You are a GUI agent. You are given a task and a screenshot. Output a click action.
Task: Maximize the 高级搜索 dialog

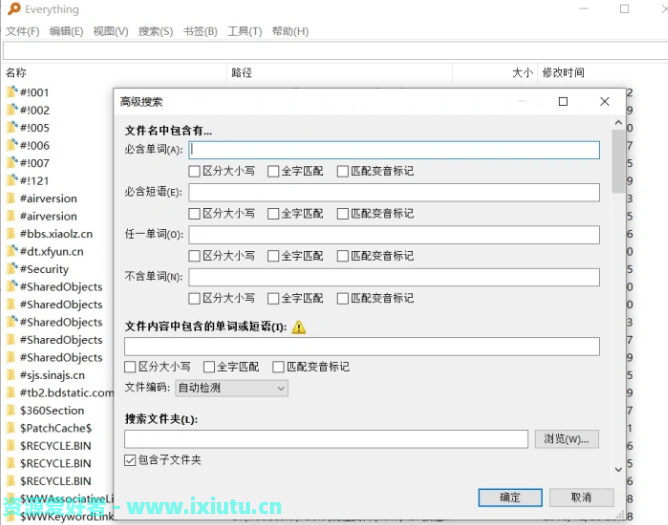coord(563,101)
